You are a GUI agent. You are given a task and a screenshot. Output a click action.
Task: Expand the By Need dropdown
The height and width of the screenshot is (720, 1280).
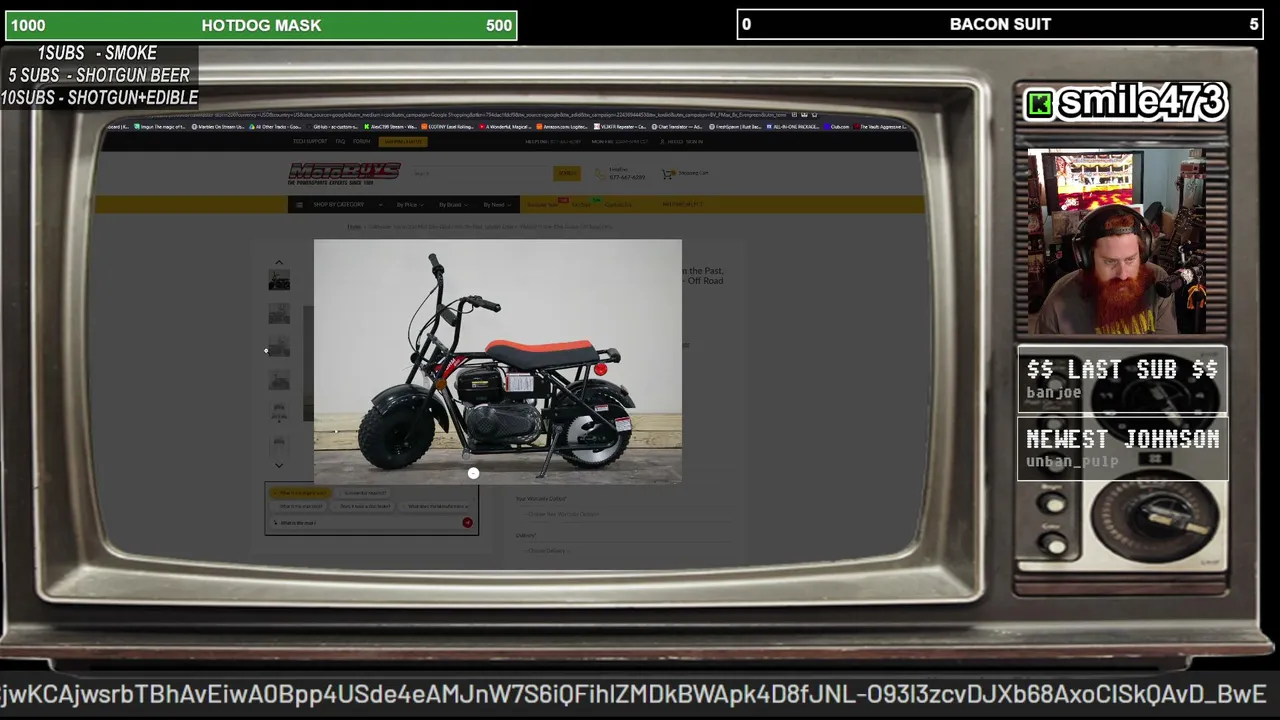[496, 205]
